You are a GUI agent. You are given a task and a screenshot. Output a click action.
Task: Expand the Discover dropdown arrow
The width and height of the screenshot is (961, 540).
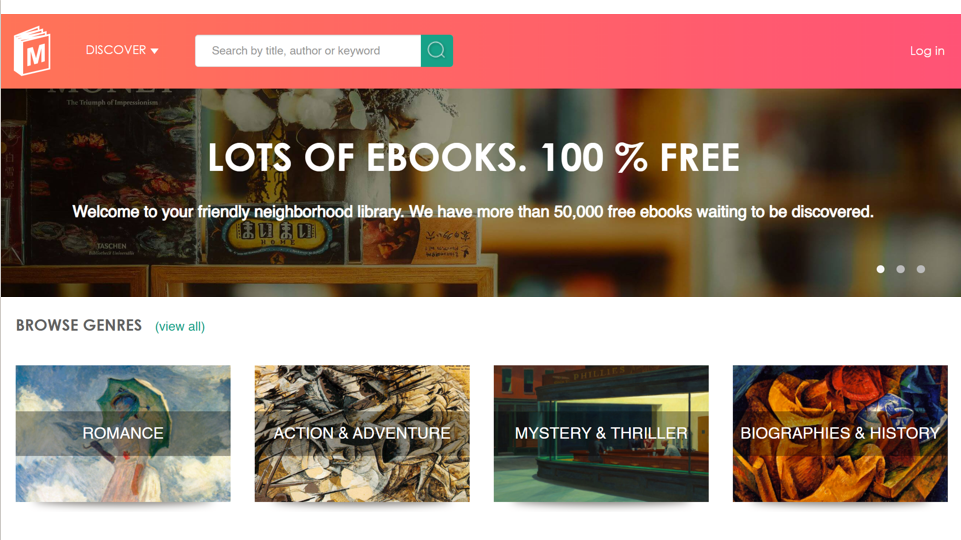(154, 51)
